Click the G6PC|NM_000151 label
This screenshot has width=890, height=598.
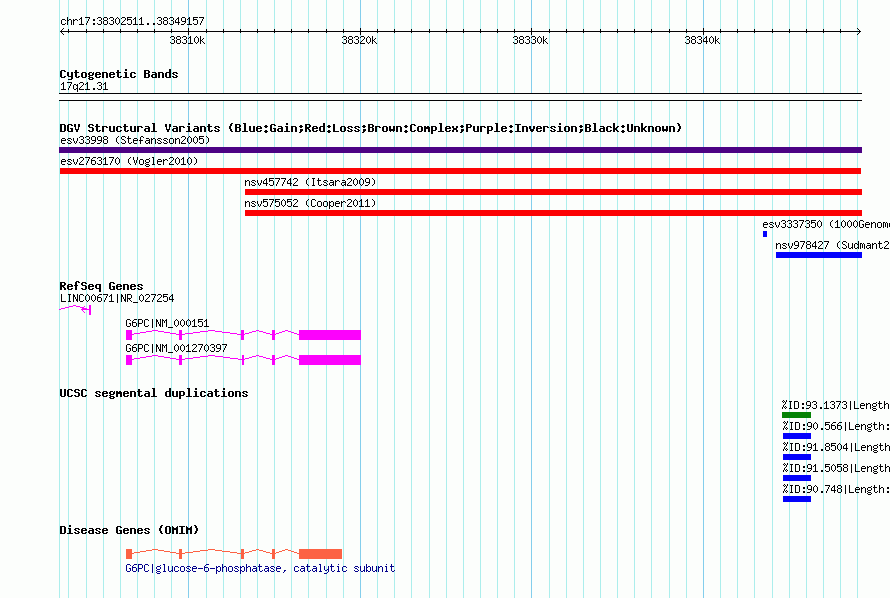[x=167, y=323]
